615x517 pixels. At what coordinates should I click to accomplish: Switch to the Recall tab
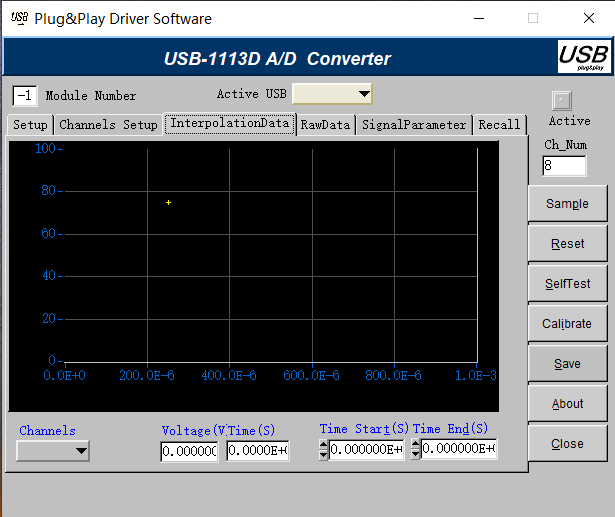499,125
